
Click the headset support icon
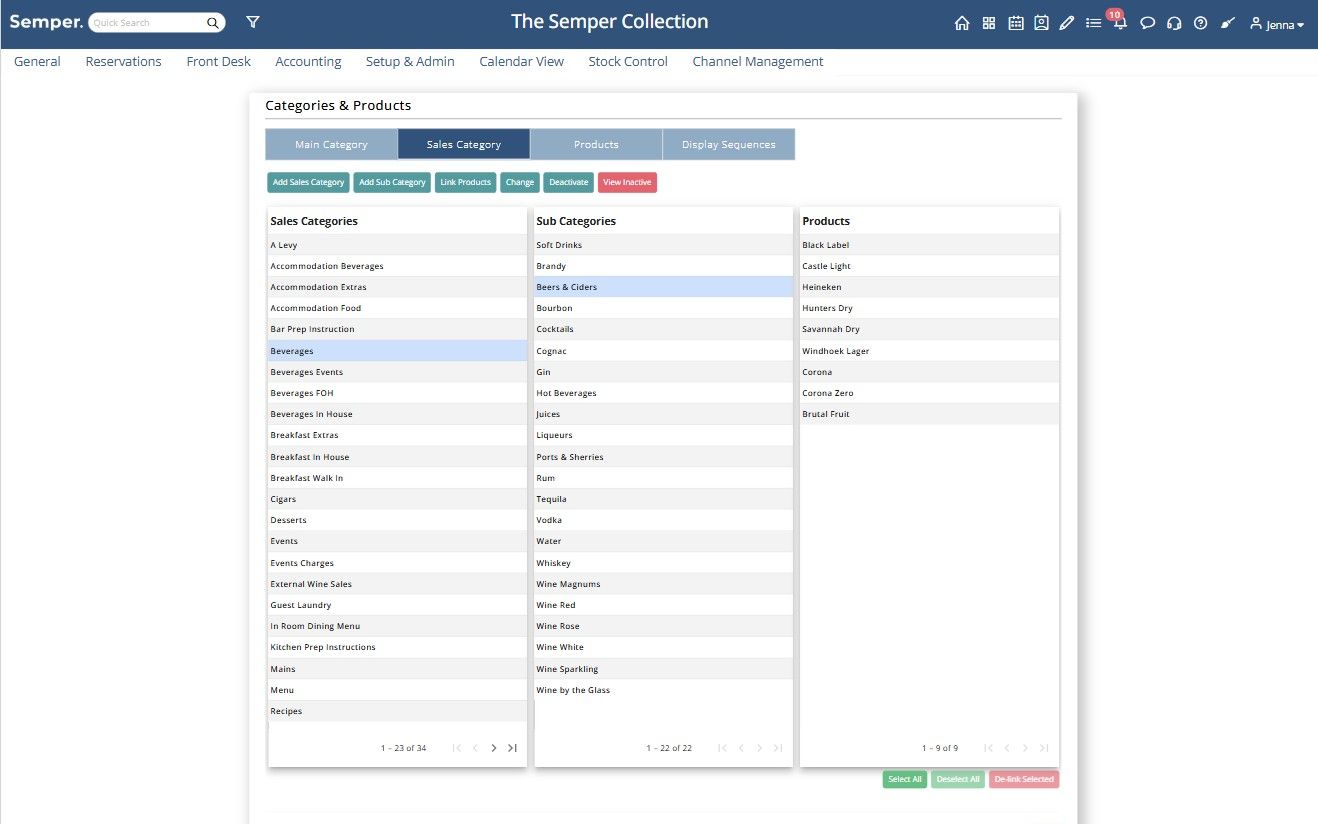pyautogui.click(x=1175, y=23)
